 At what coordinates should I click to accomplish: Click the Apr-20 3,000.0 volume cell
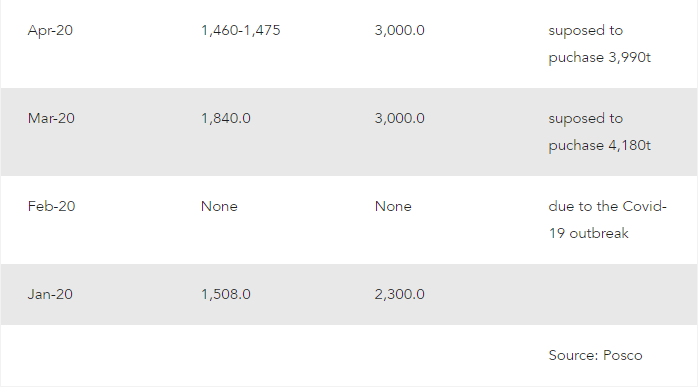pos(399,30)
